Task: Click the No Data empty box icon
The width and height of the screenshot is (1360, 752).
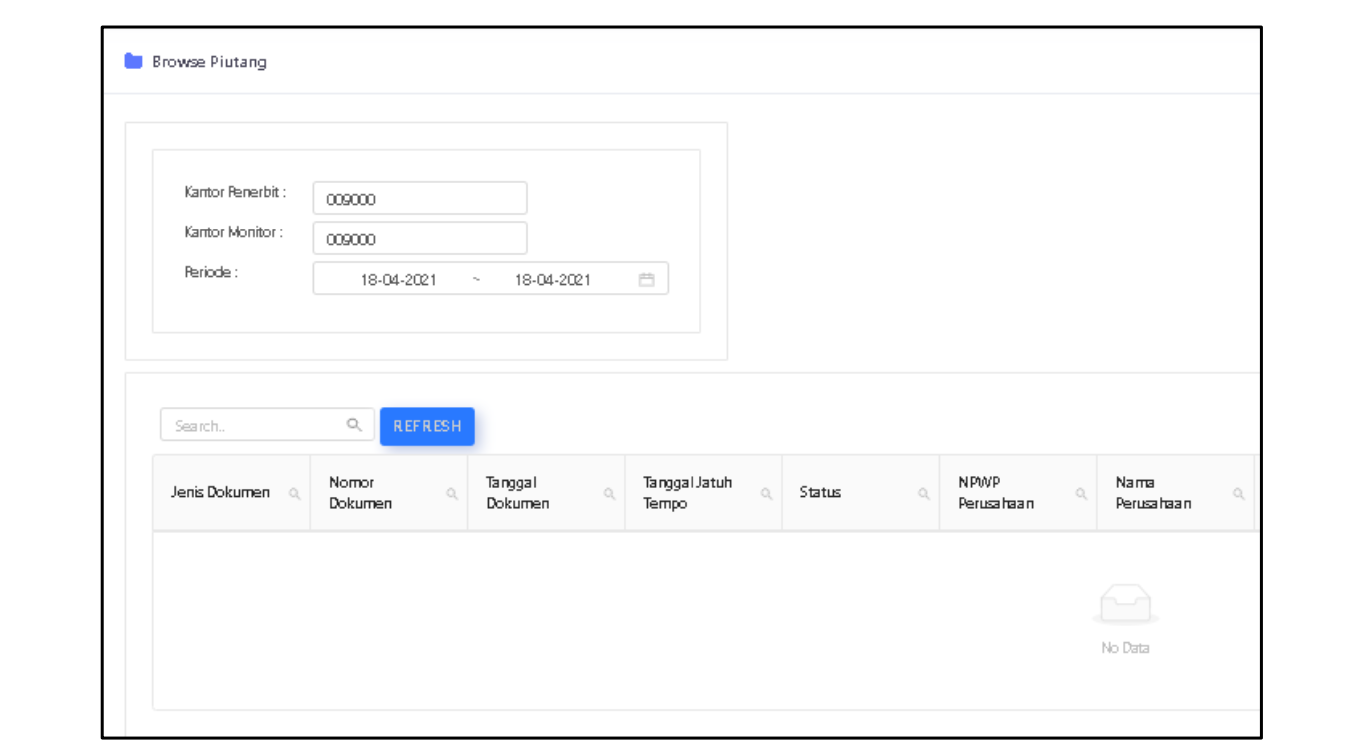Action: [x=1125, y=605]
